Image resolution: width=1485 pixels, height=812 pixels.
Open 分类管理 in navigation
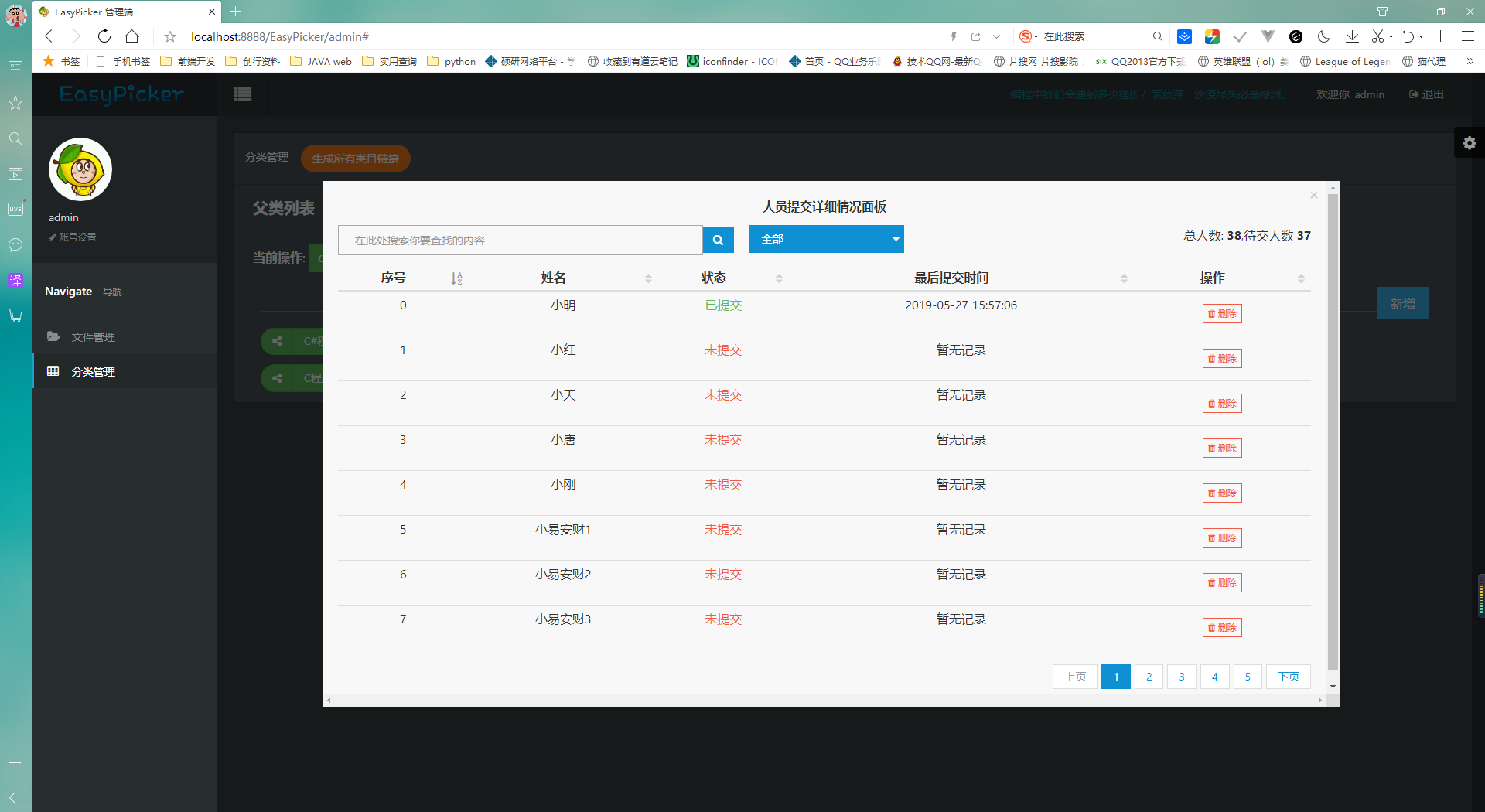124,372
